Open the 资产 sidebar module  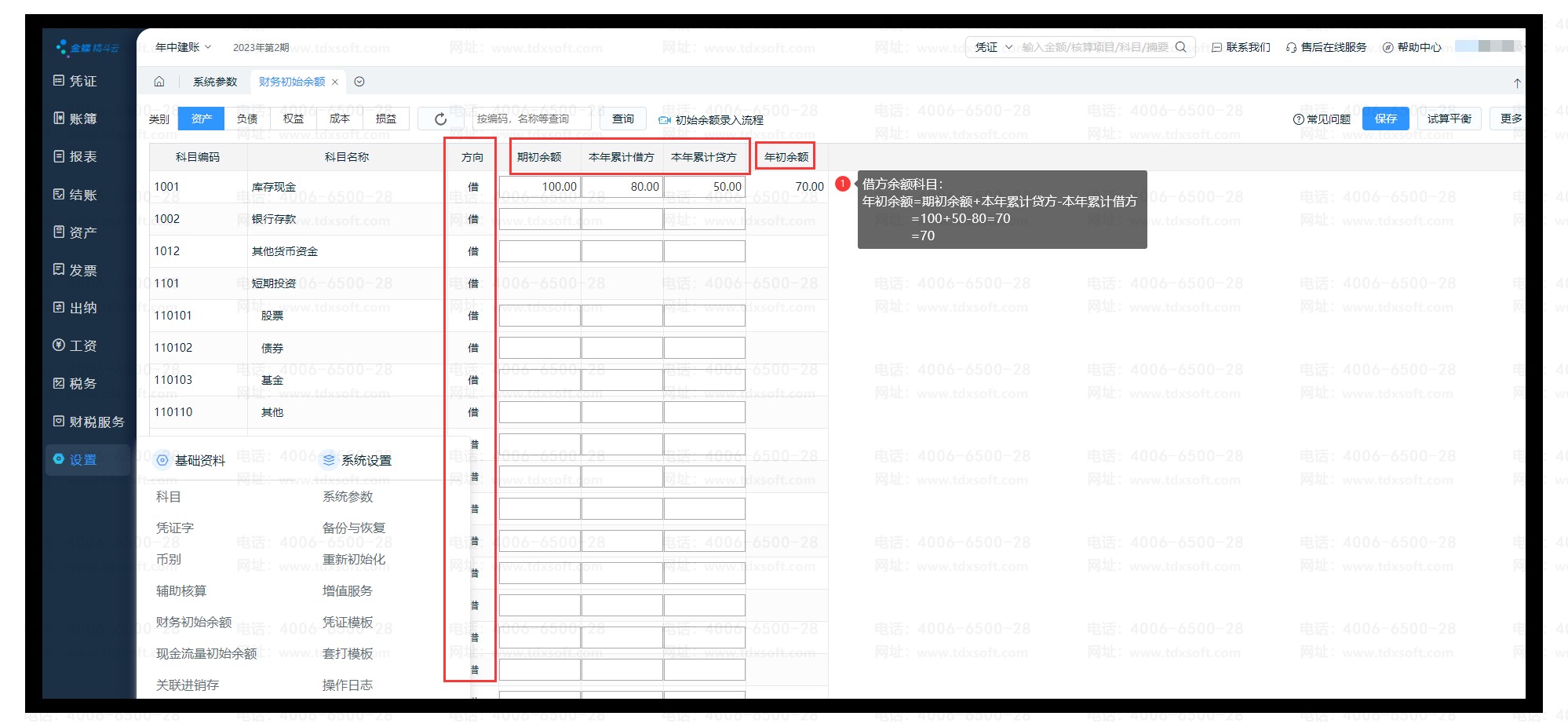[x=75, y=232]
